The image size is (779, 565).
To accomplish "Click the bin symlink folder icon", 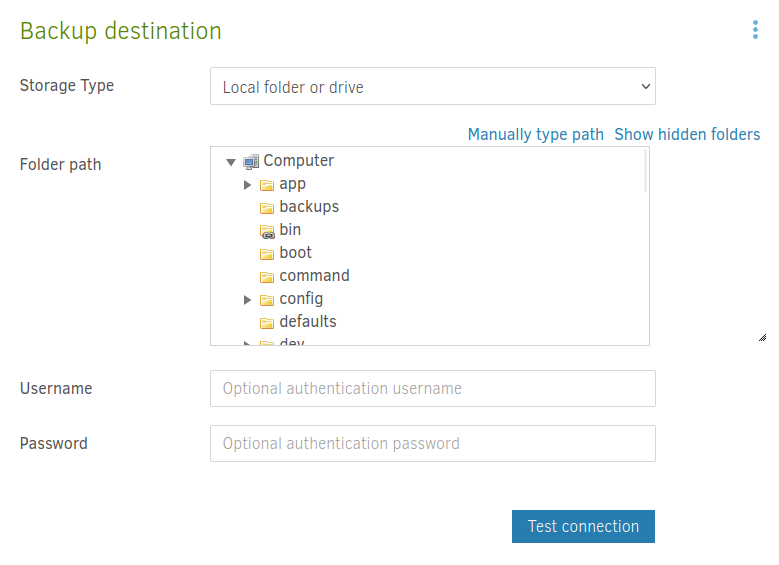I will (x=267, y=231).
